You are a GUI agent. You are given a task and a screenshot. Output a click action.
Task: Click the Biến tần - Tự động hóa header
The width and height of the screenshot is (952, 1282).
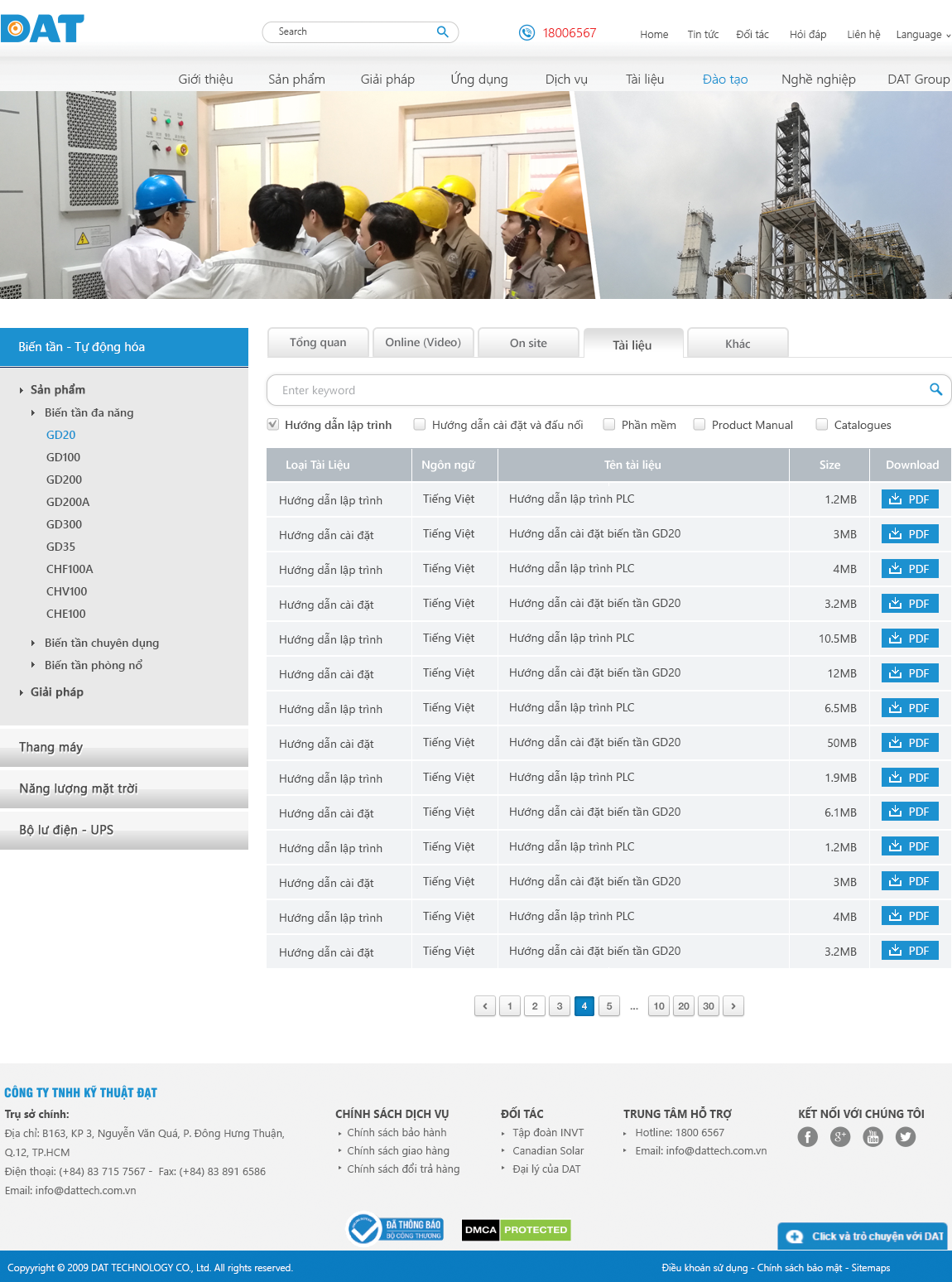click(x=124, y=347)
